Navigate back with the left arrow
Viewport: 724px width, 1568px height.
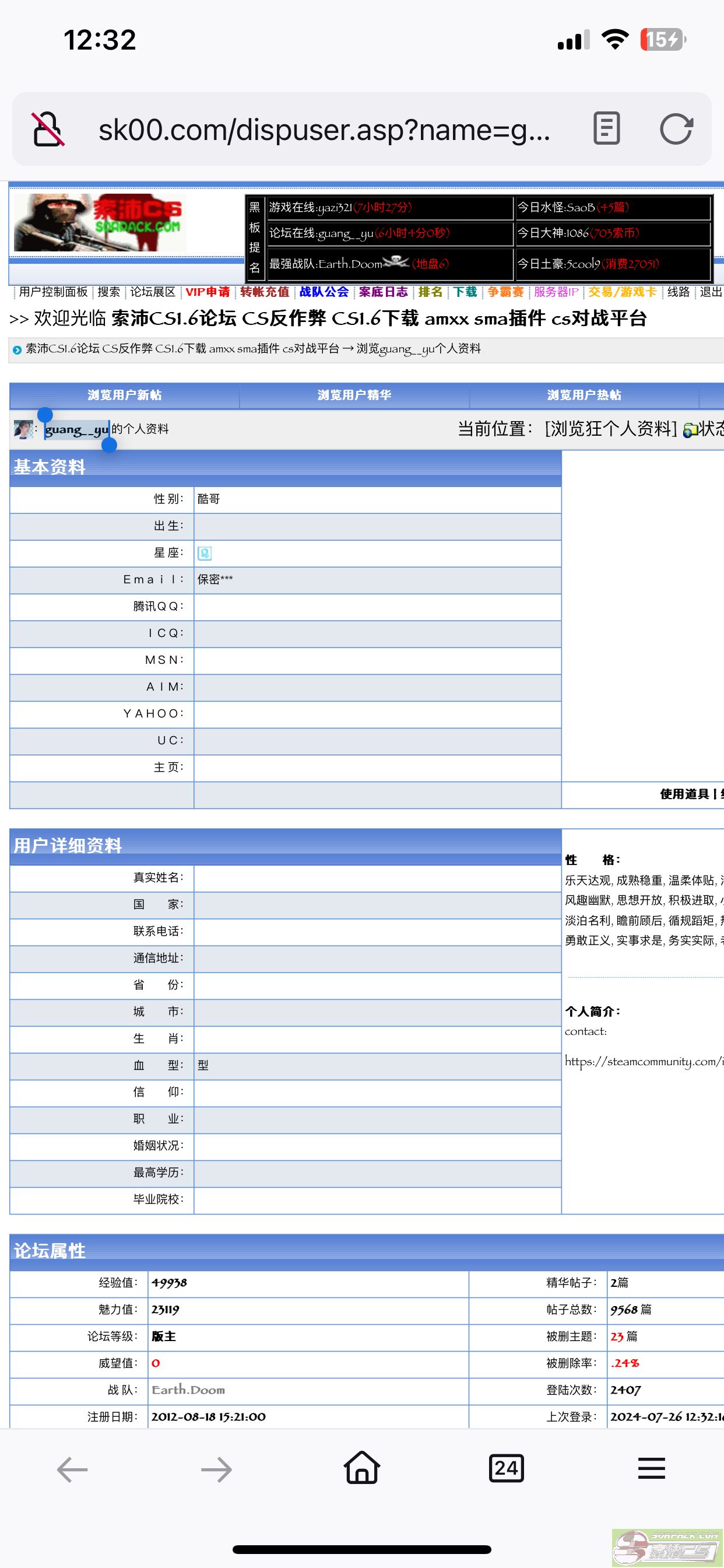[72, 1469]
